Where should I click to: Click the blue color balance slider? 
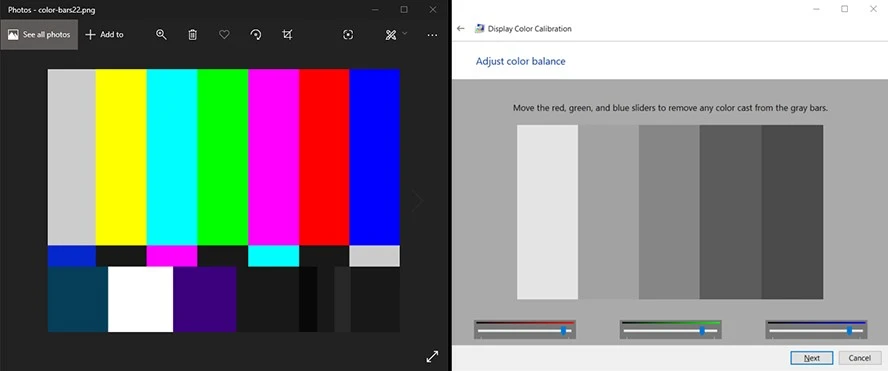(x=816, y=330)
